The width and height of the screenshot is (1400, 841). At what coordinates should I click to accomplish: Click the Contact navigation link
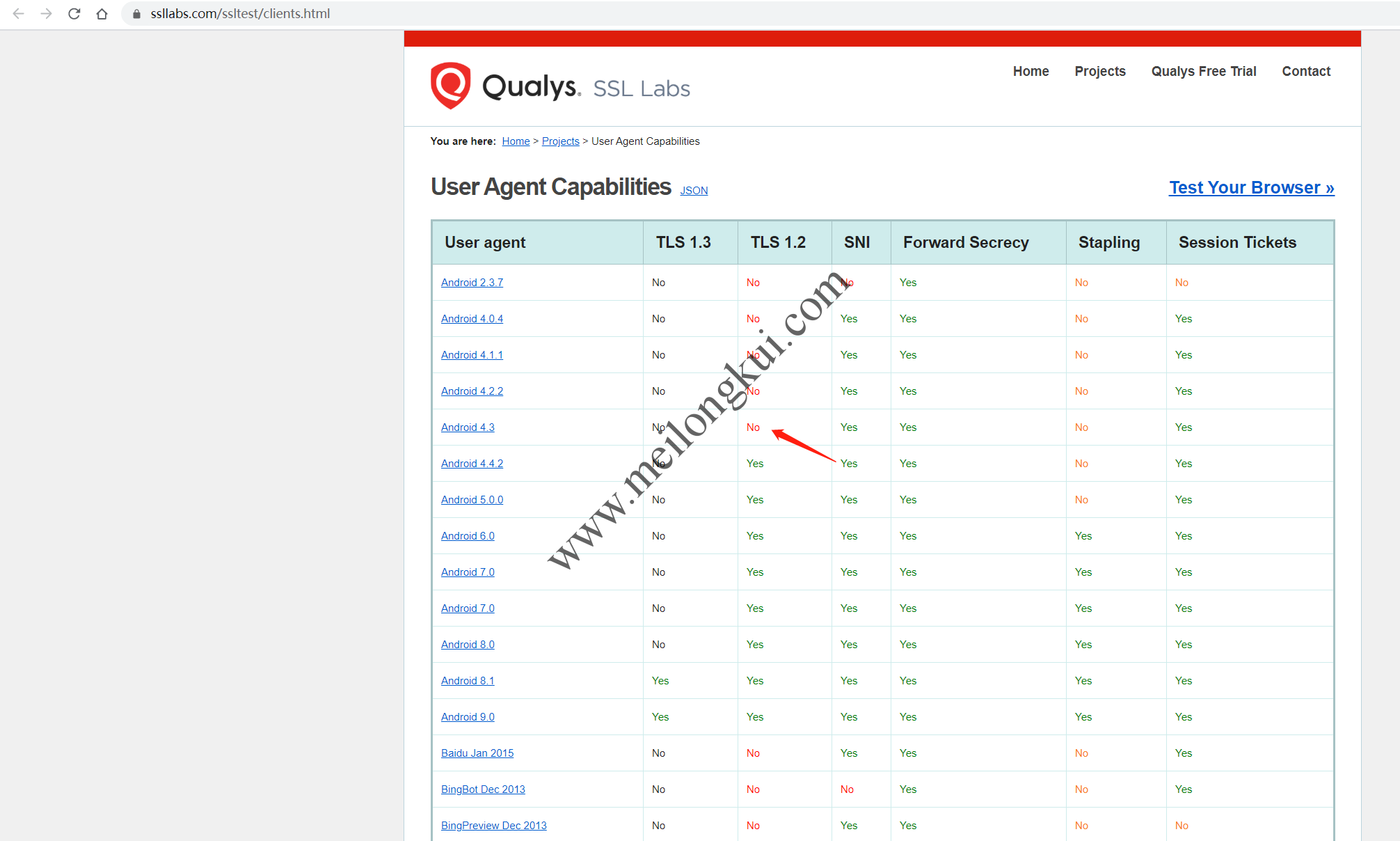(x=1308, y=71)
